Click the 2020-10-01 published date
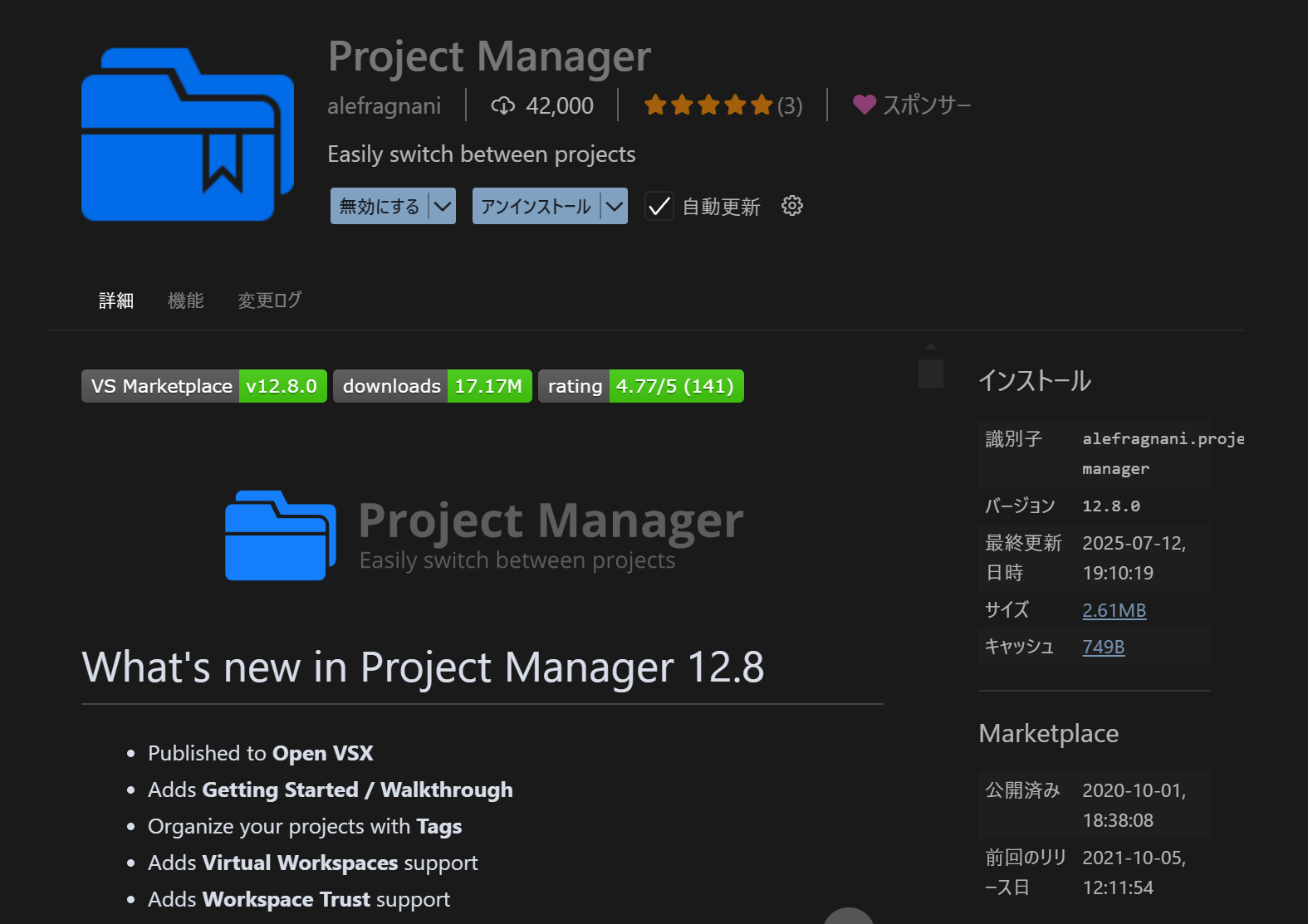Screen dimensions: 1308x924 [x=1134, y=804]
